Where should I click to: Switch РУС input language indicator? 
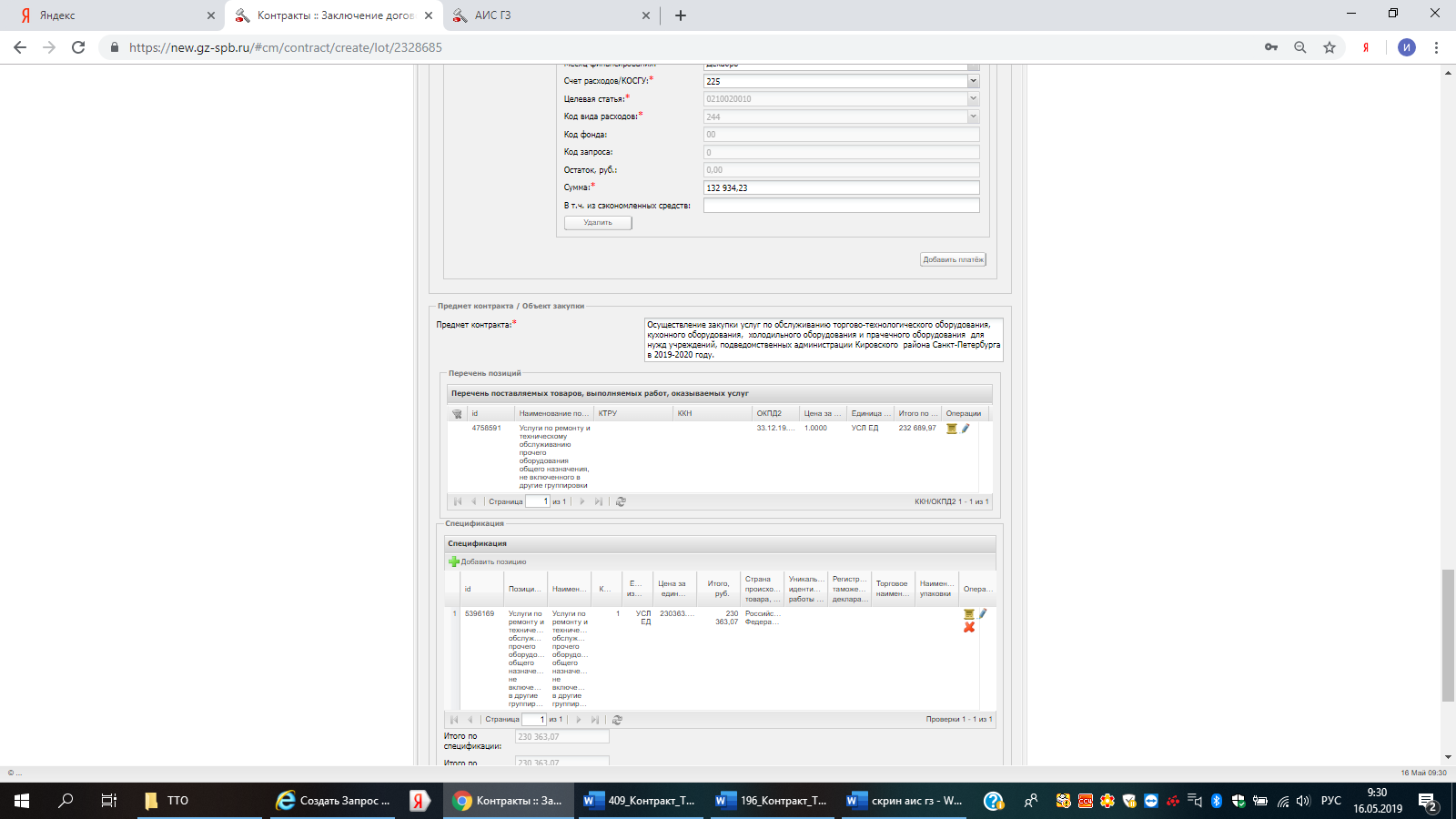[x=1331, y=801]
